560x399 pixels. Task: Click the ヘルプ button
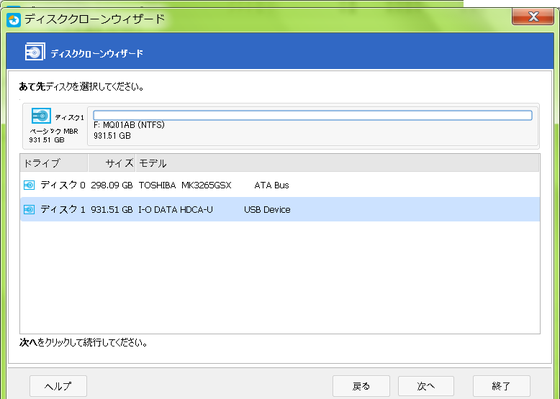(58, 386)
